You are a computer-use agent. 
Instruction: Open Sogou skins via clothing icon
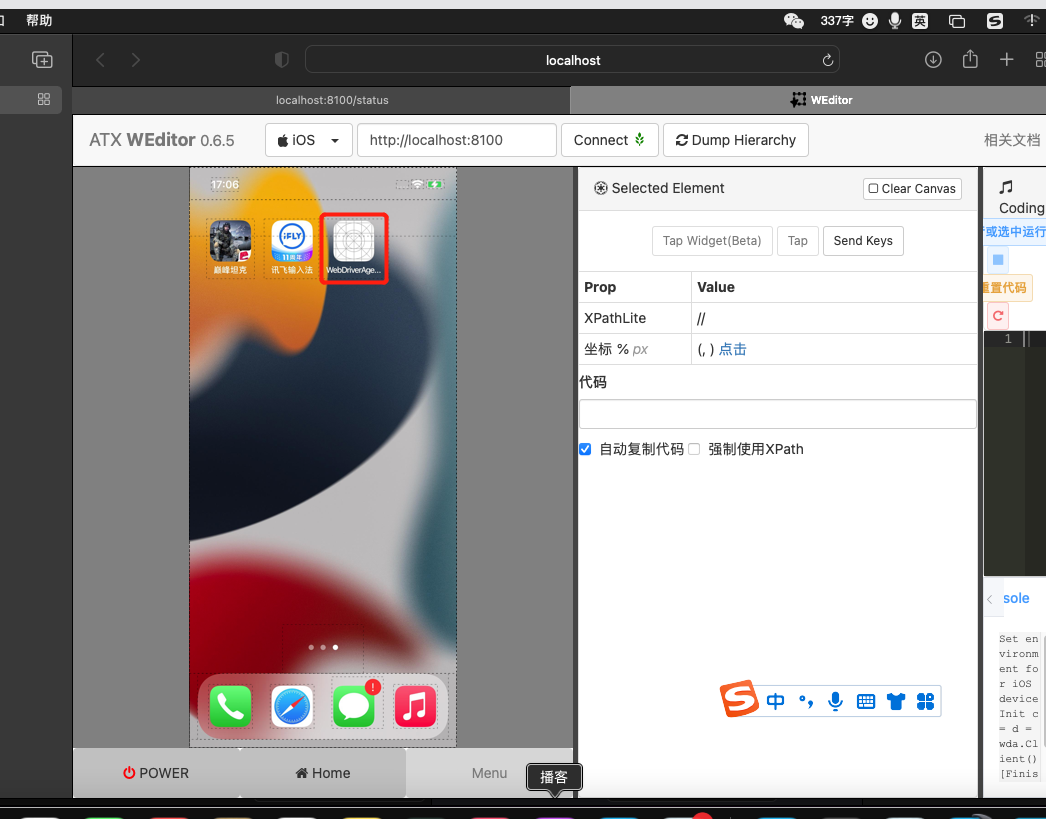pyautogui.click(x=895, y=701)
